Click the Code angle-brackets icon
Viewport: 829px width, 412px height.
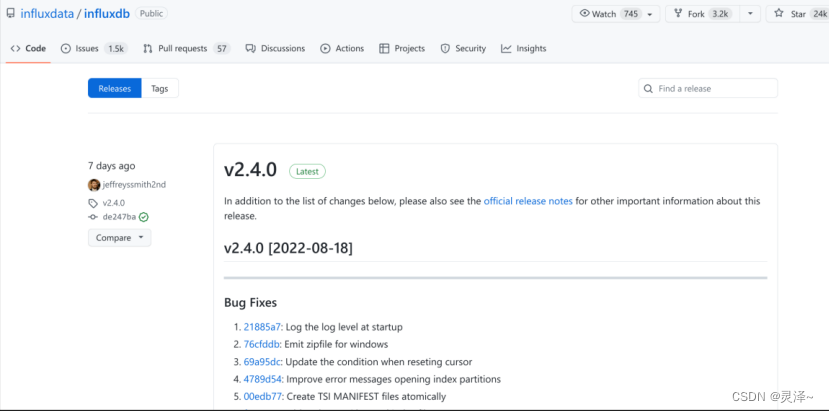click(x=15, y=48)
